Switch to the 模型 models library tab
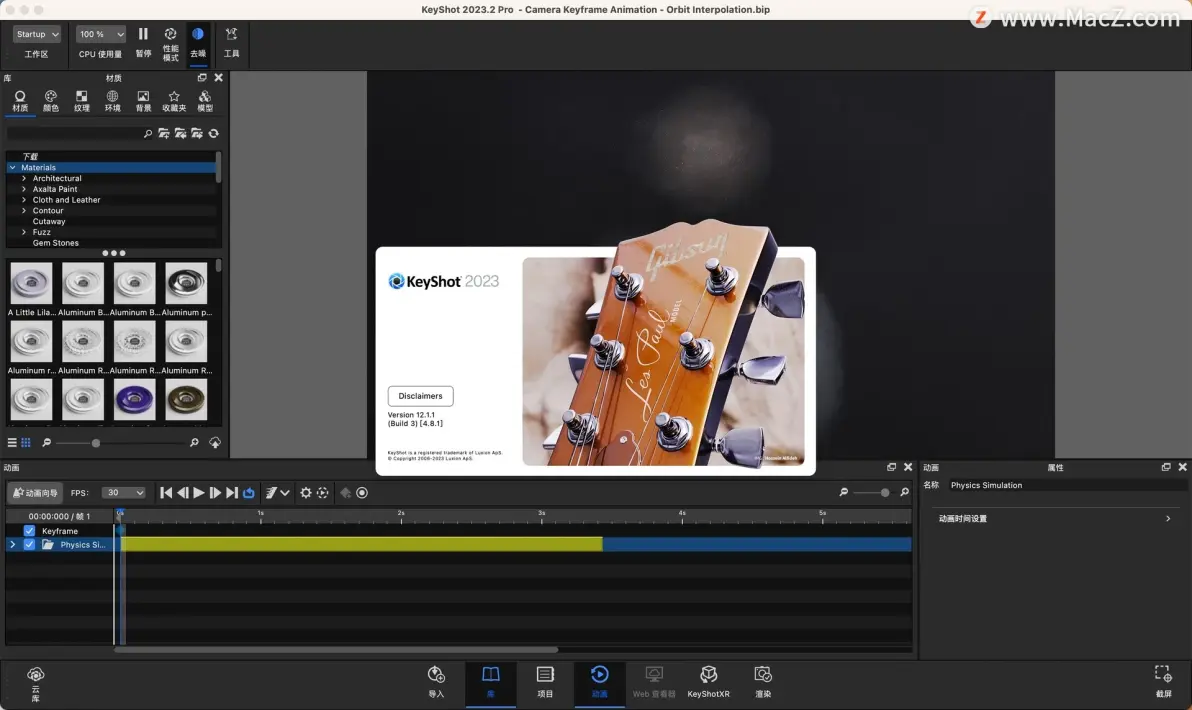The image size is (1192, 710). click(205, 101)
